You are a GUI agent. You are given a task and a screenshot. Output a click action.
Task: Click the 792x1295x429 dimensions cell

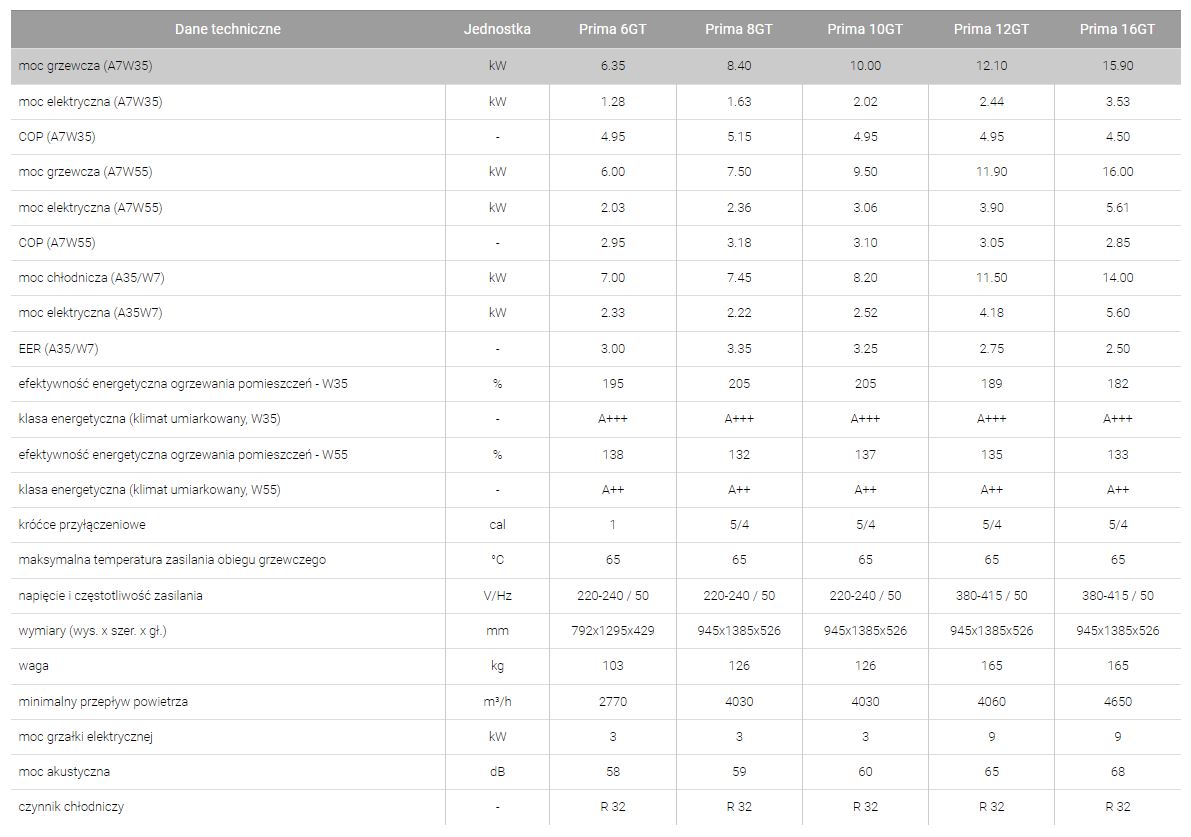[612, 631]
